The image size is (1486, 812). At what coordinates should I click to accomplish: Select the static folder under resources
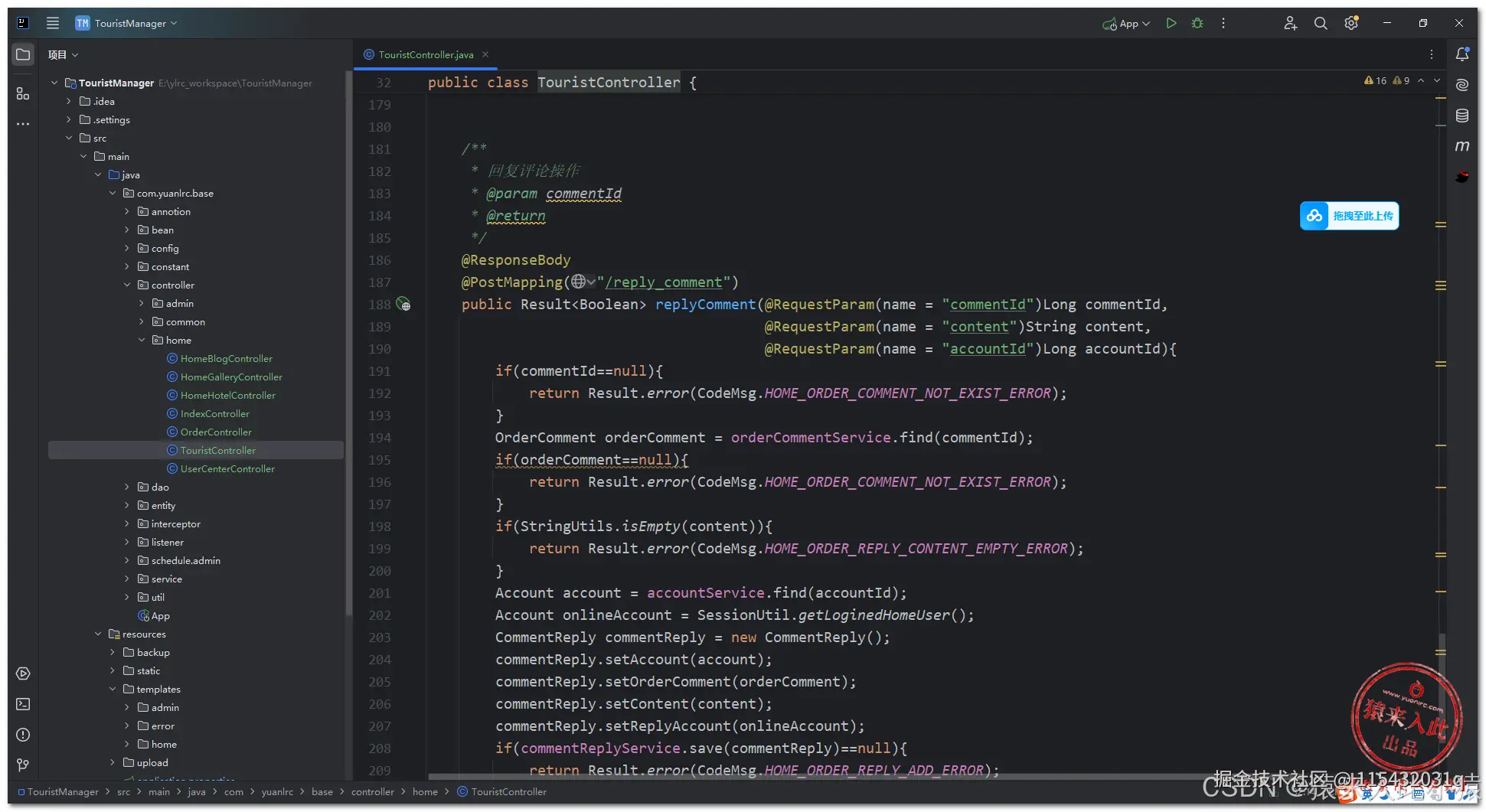(x=148, y=670)
